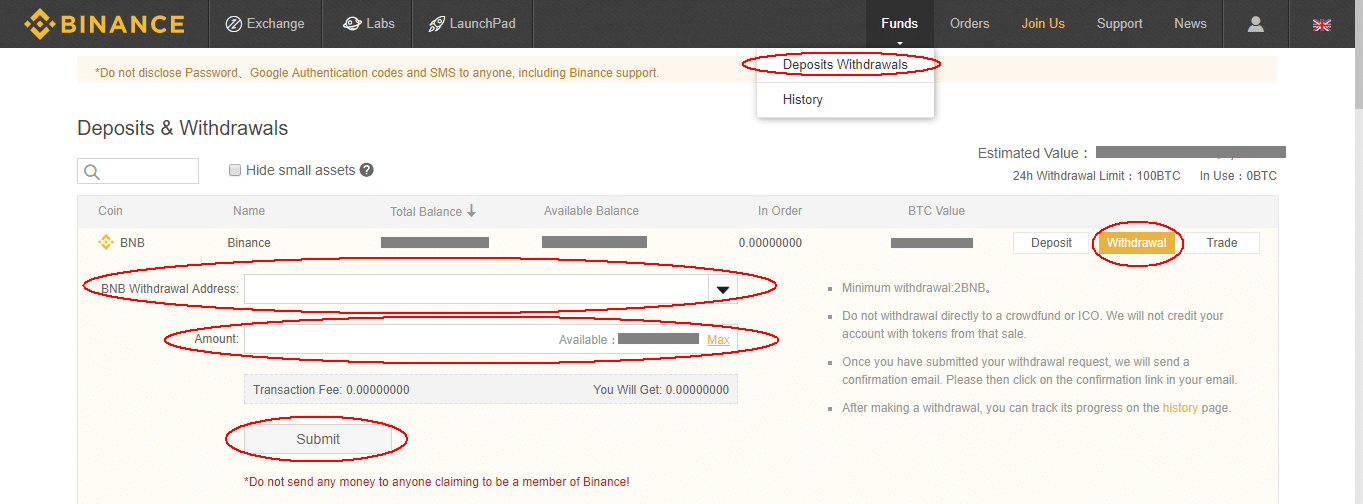Expand the BNB Withdrawal Address dropdown
Screen dimensions: 1363x504
[x=723, y=290]
